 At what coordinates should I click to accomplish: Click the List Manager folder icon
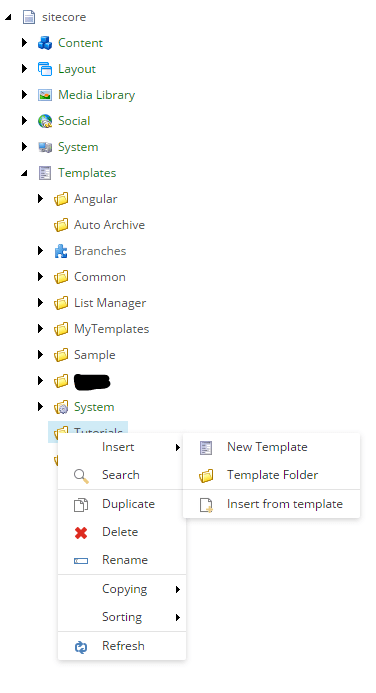coord(61,303)
